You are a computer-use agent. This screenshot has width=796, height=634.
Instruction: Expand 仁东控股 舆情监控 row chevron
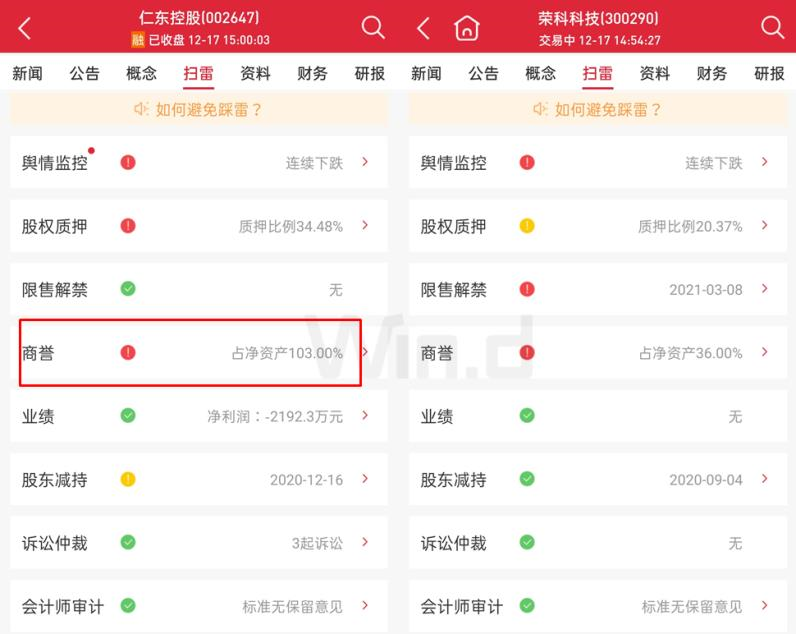pos(365,162)
